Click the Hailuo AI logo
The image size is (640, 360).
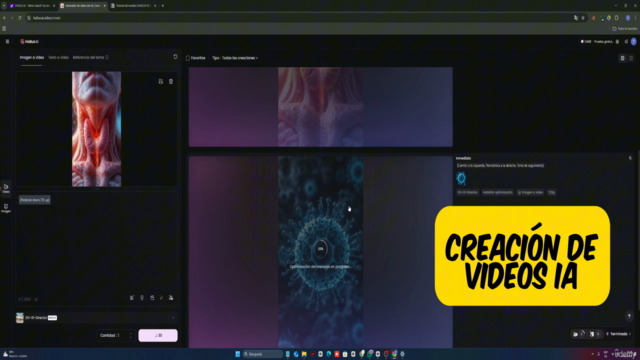29,42
